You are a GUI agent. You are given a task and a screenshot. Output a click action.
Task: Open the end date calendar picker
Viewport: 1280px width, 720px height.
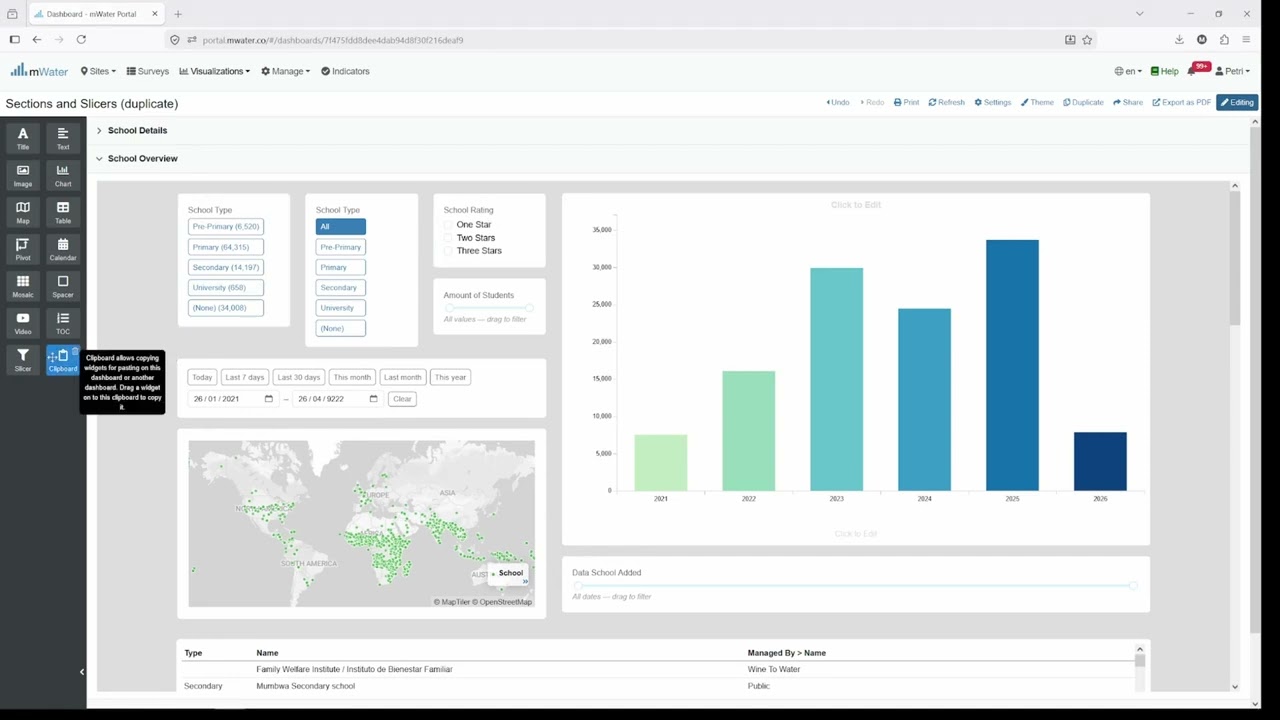[x=373, y=399]
